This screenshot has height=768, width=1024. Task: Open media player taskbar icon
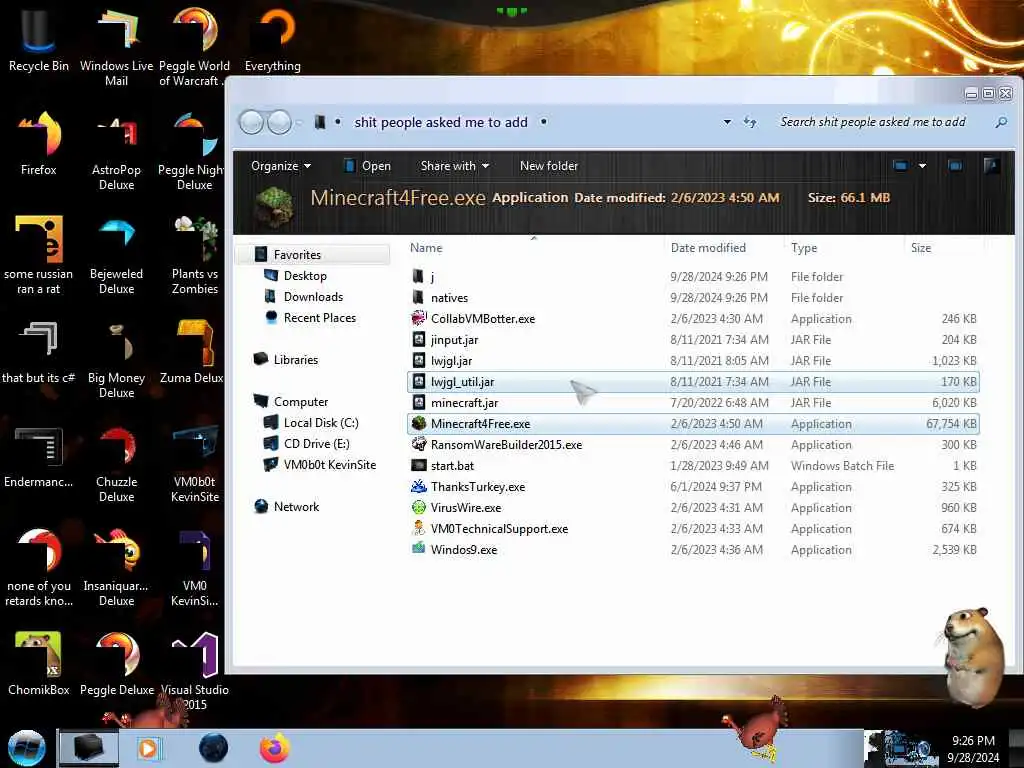pos(148,748)
